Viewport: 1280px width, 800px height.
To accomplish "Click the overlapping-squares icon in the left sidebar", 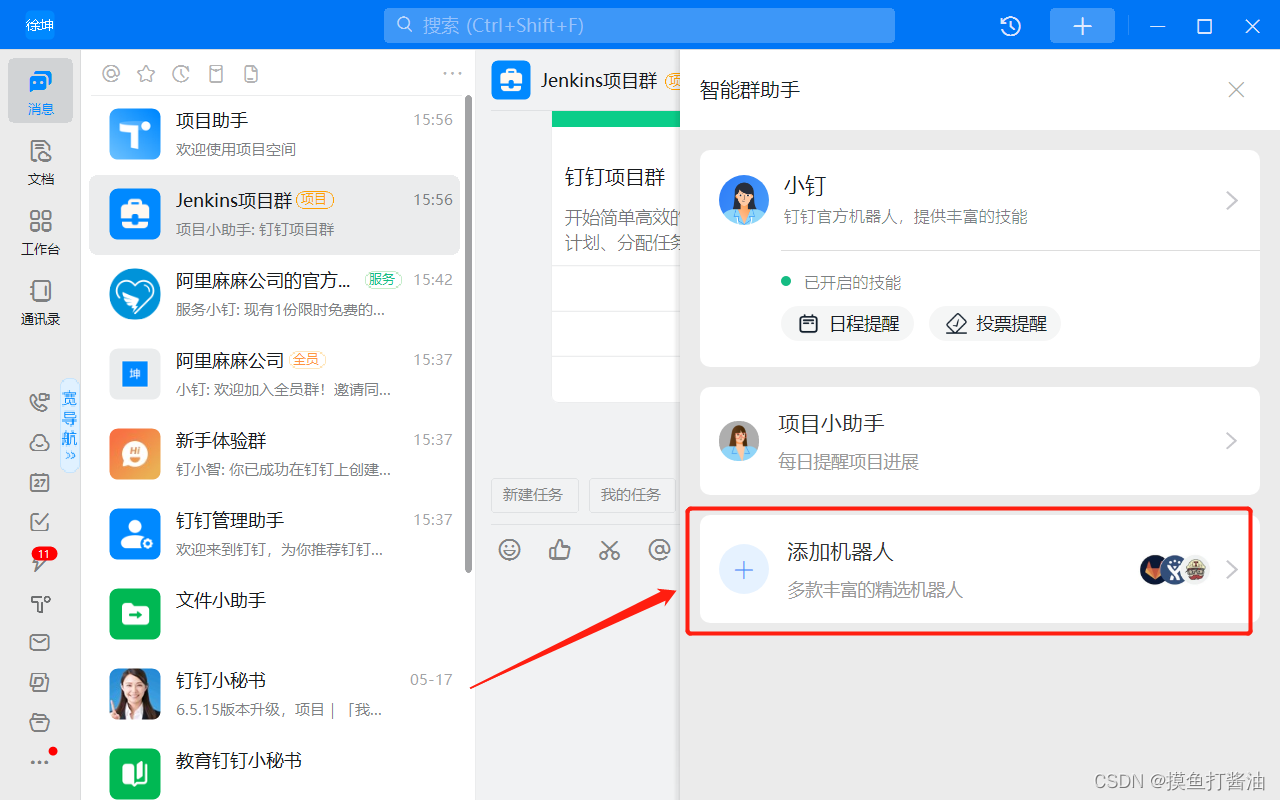I will 40,682.
